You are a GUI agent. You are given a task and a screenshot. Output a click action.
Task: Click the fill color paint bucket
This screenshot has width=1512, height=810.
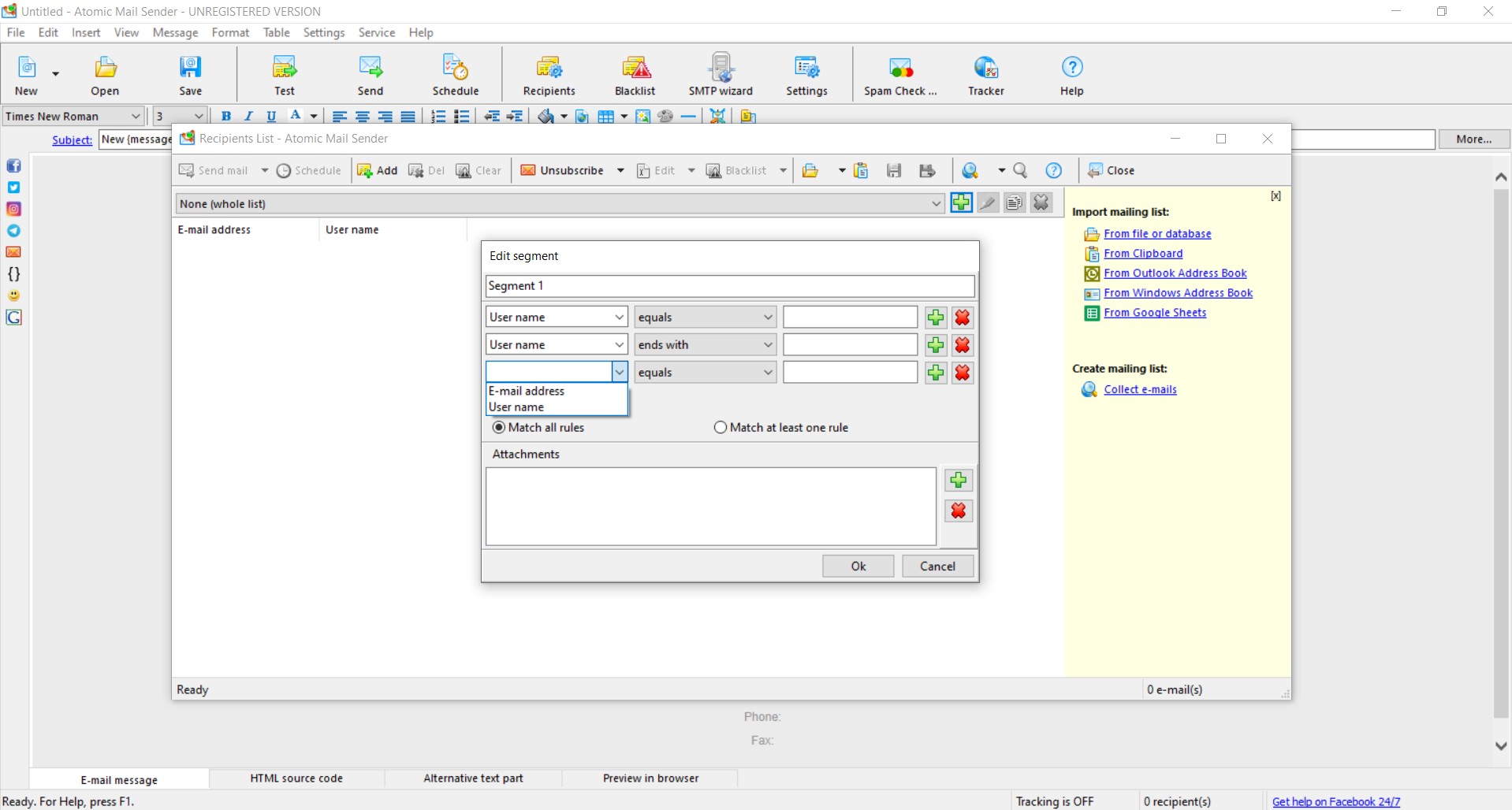click(x=546, y=116)
